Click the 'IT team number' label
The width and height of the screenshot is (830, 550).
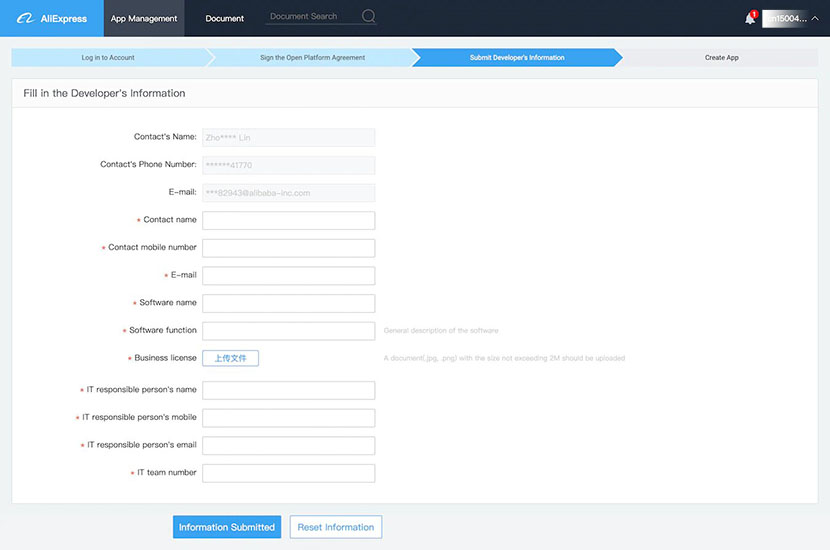(167, 472)
